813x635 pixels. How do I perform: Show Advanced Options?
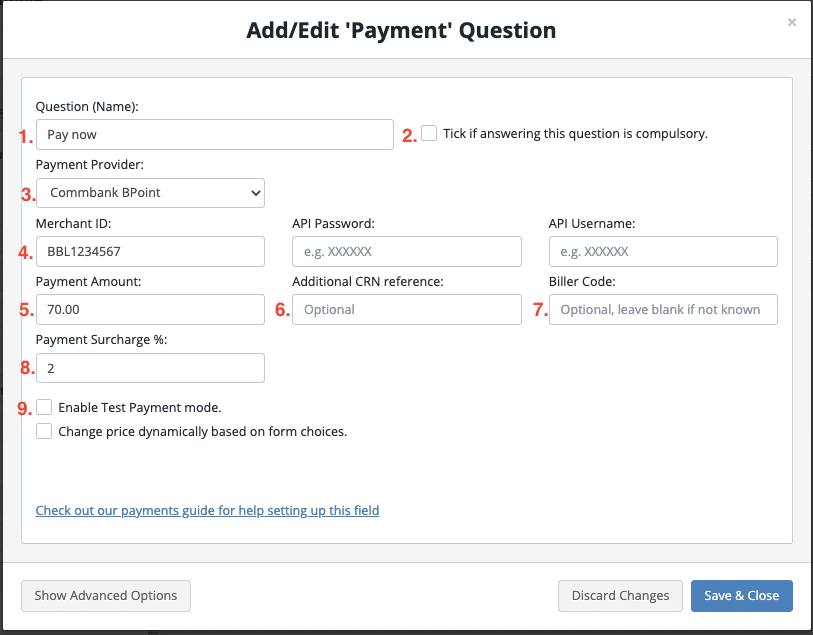pyautogui.click(x=105, y=595)
